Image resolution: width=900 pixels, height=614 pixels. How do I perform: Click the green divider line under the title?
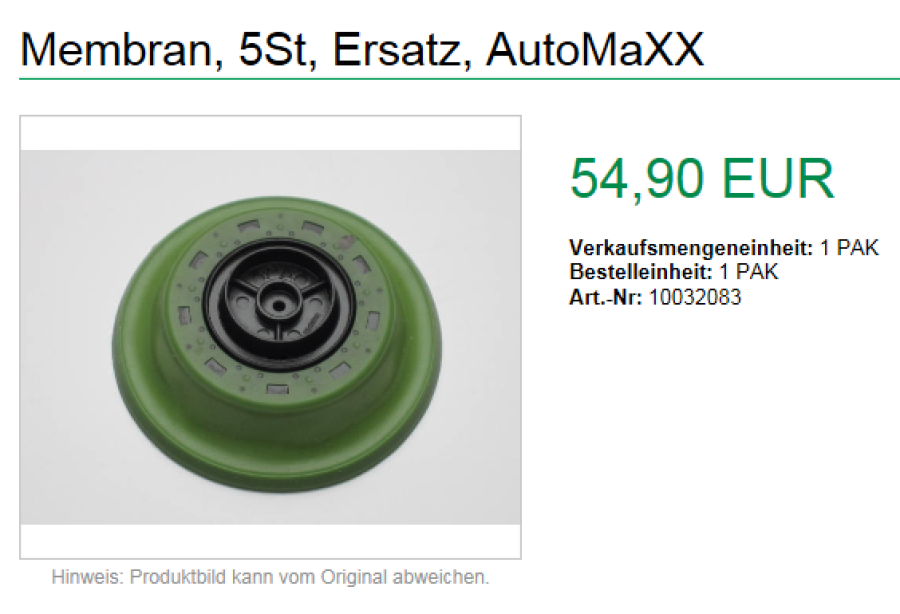(x=459, y=79)
